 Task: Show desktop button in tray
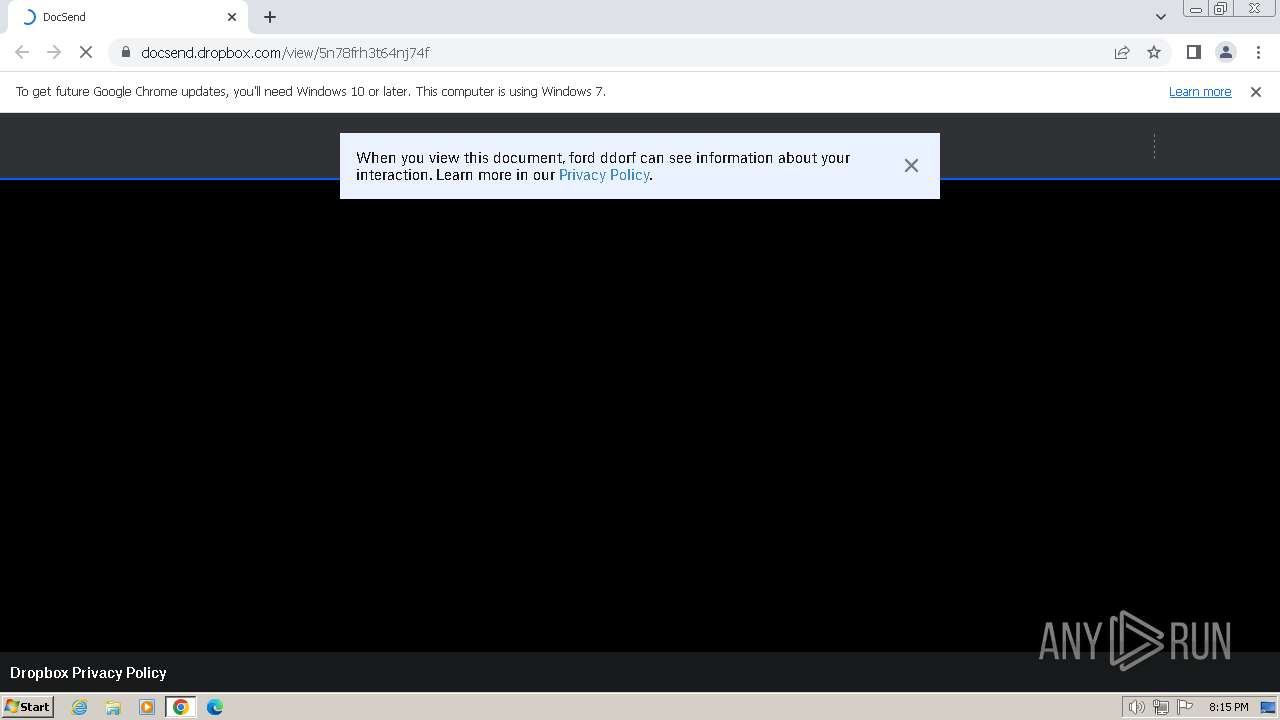(1268, 707)
